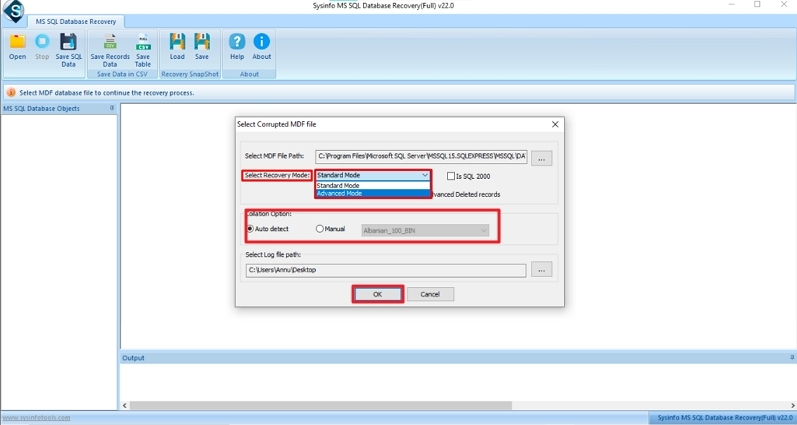Click the scrollbar left arrow
The image size is (797, 425).
pyautogui.click(x=125, y=405)
